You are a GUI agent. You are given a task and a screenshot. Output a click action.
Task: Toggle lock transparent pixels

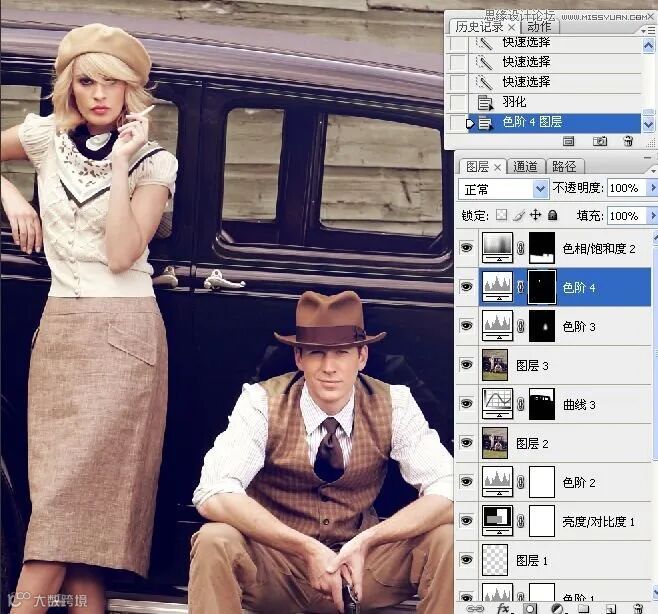(x=501, y=215)
